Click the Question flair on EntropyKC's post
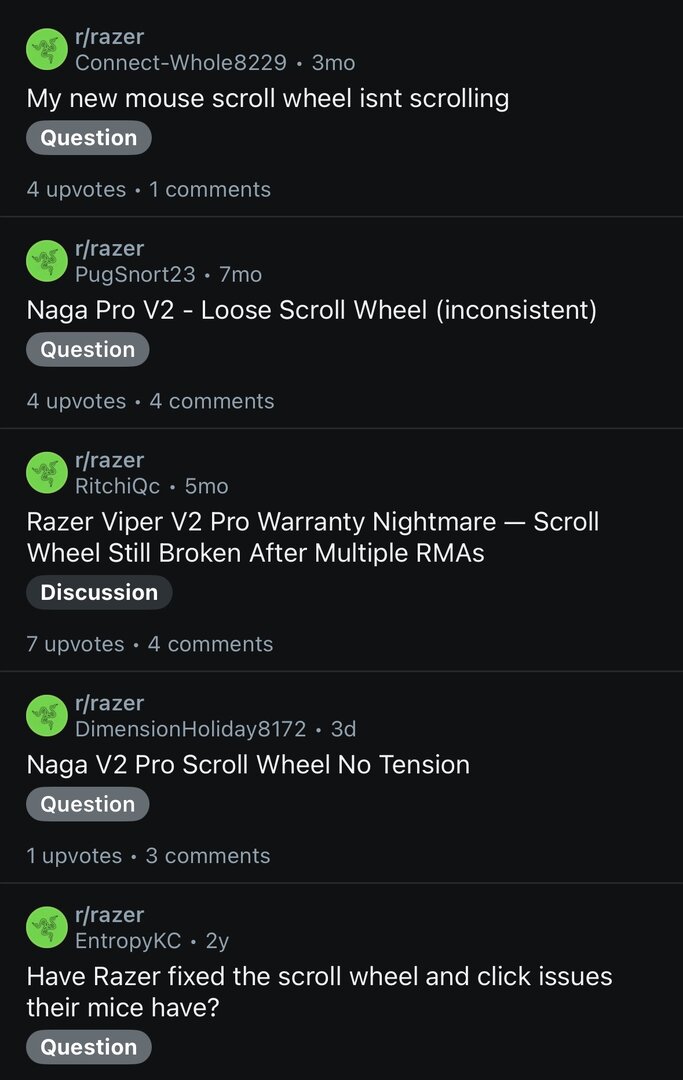 88,1047
